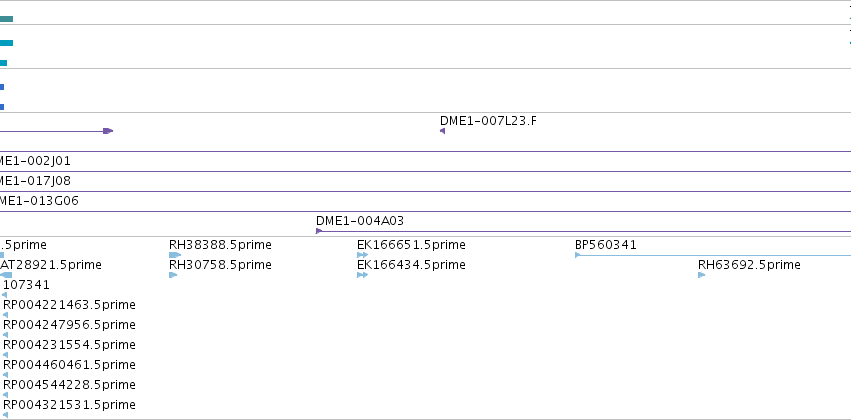Screen dimensions: 851x420
Task: Click the RP004221463.5prime arrow marker
Action: pyautogui.click(x=5, y=315)
